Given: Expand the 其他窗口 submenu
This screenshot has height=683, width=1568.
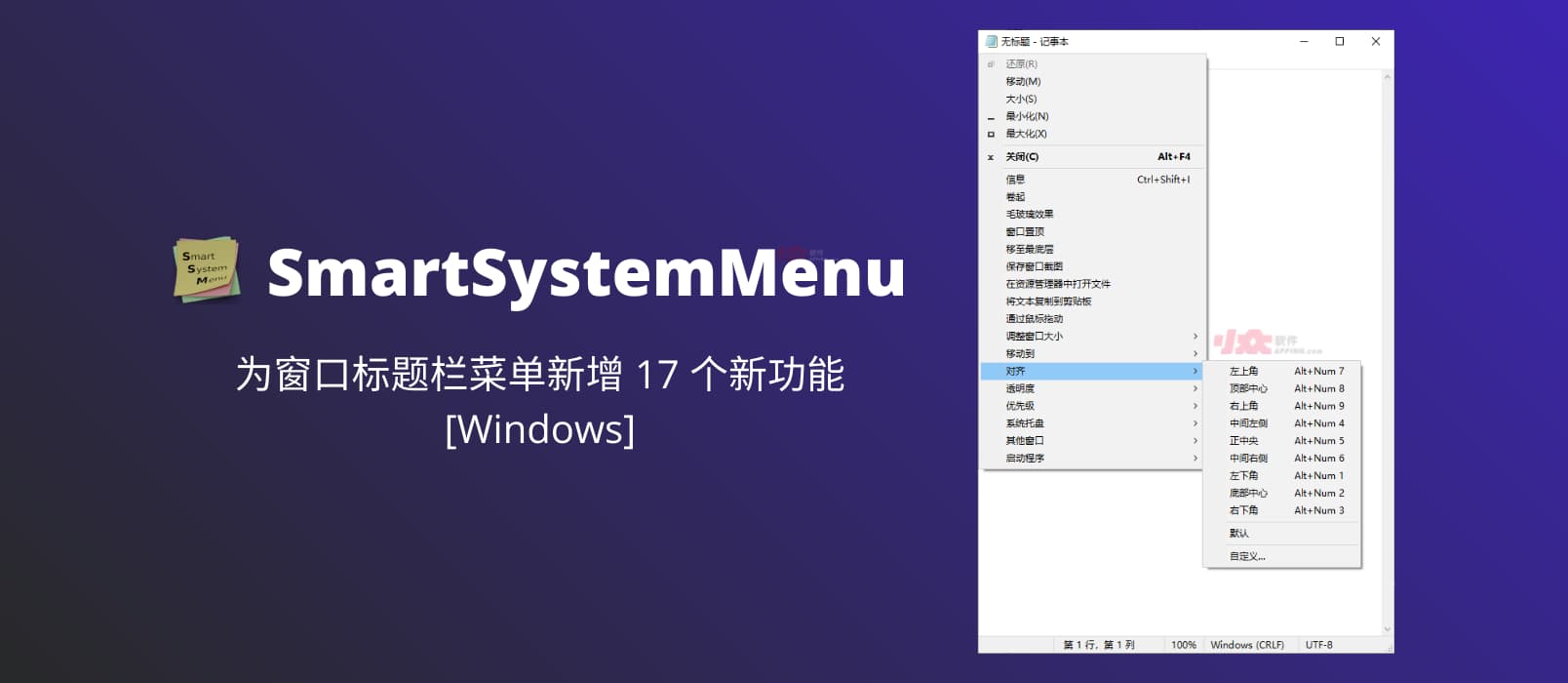Looking at the screenshot, I should (x=1092, y=441).
